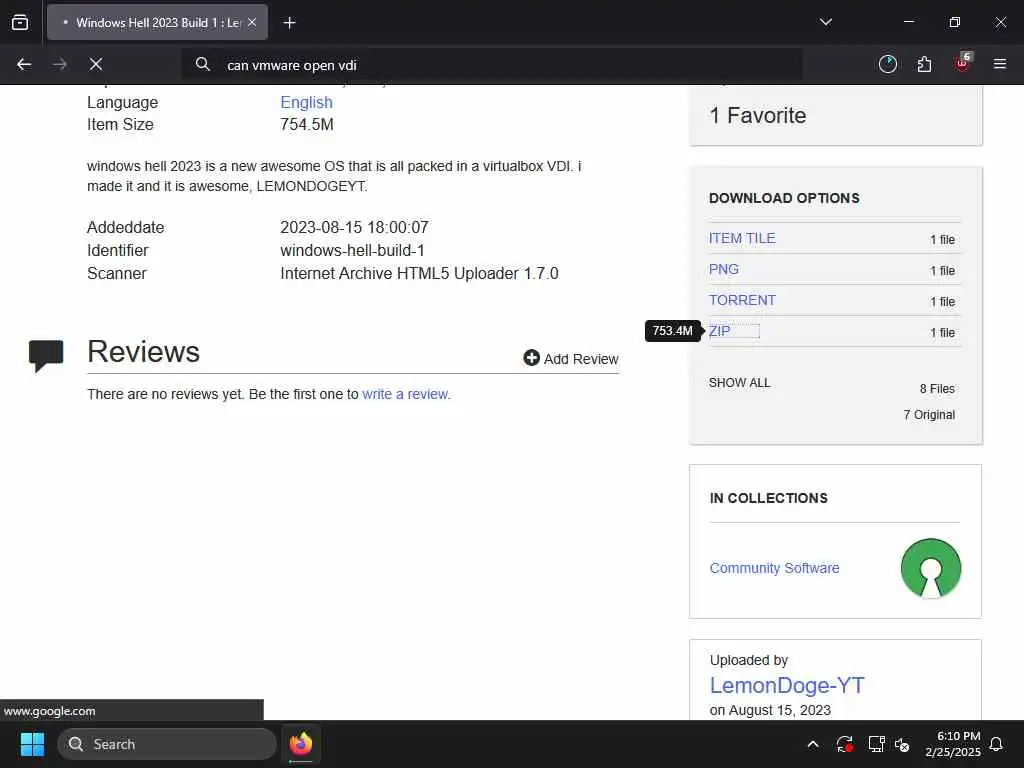The height and width of the screenshot is (768, 1024).
Task: Click SHOW ALL download files
Action: (739, 383)
